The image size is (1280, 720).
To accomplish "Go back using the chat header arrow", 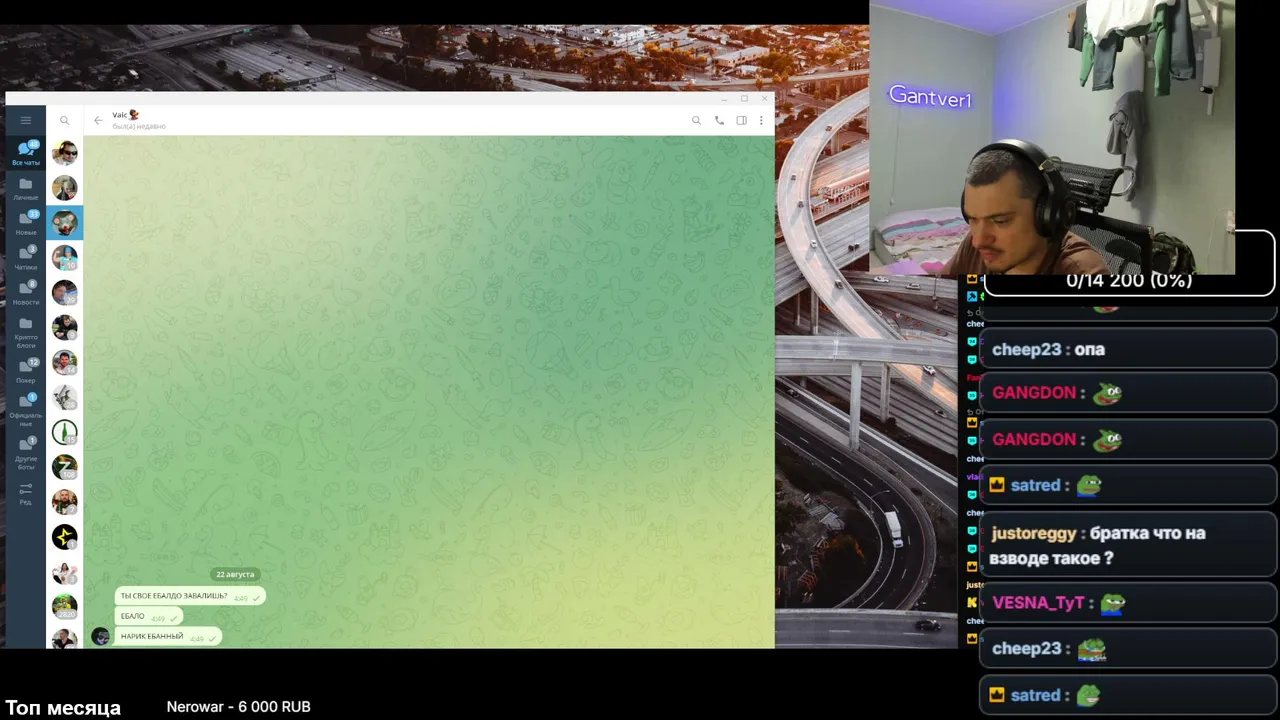I will click(98, 120).
